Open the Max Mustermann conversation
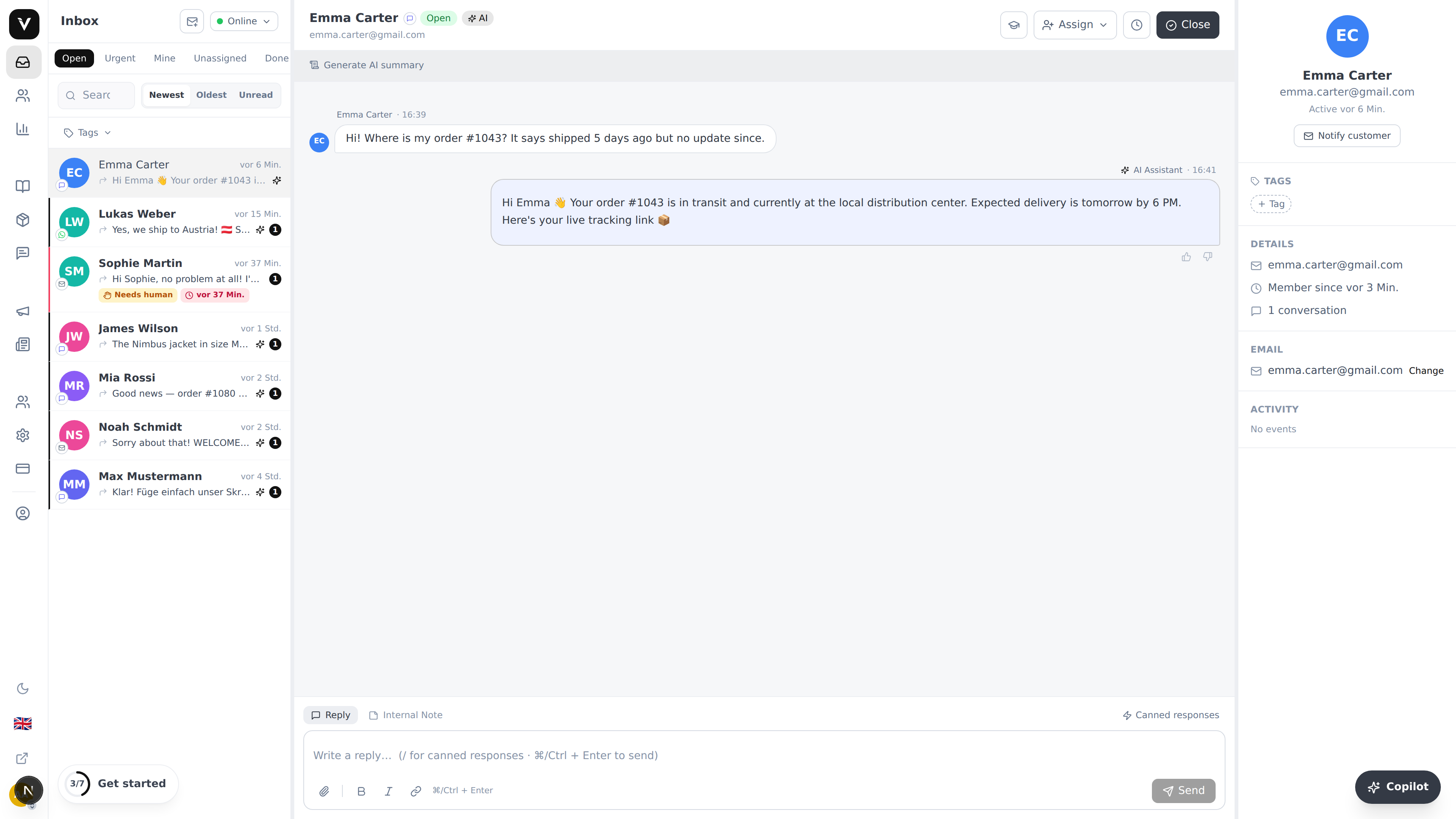 [x=169, y=485]
